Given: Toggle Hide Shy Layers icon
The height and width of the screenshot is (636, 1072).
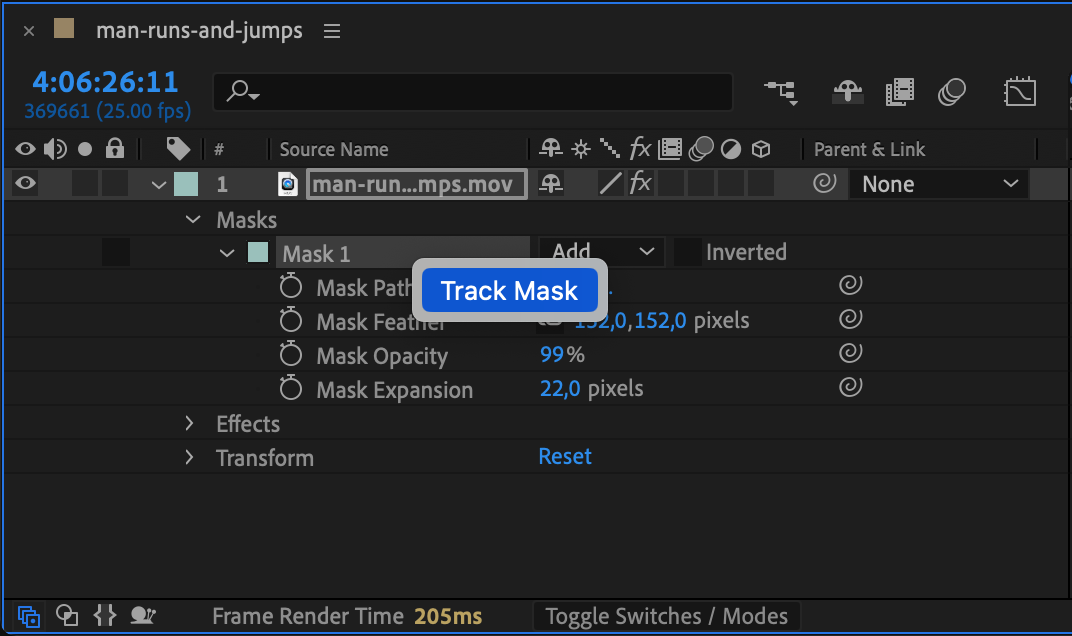Looking at the screenshot, I should click(x=847, y=93).
